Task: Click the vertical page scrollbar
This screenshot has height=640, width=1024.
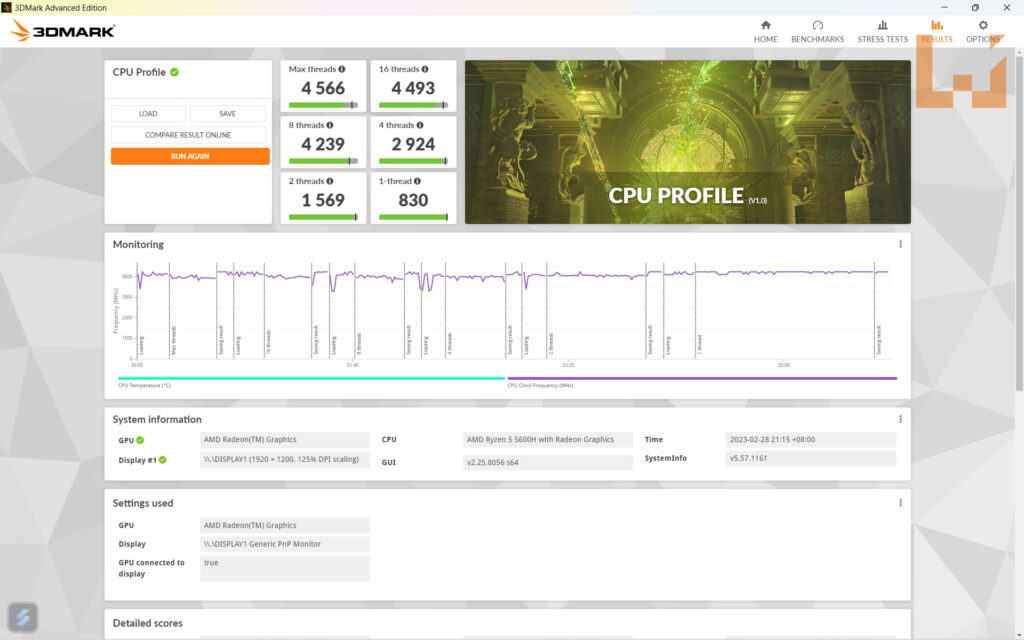Action: [1018, 200]
